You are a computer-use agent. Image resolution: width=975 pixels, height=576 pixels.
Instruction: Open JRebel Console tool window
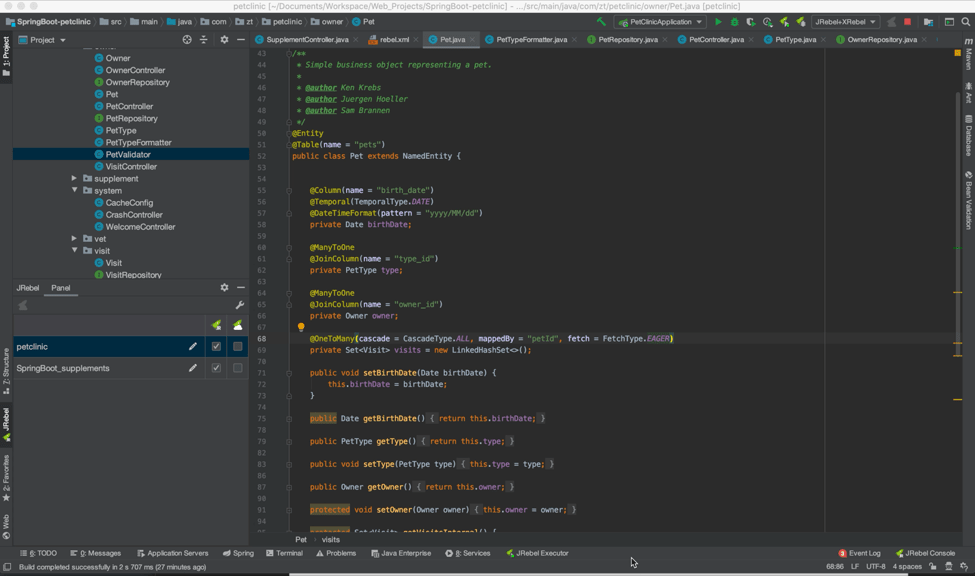click(x=925, y=553)
